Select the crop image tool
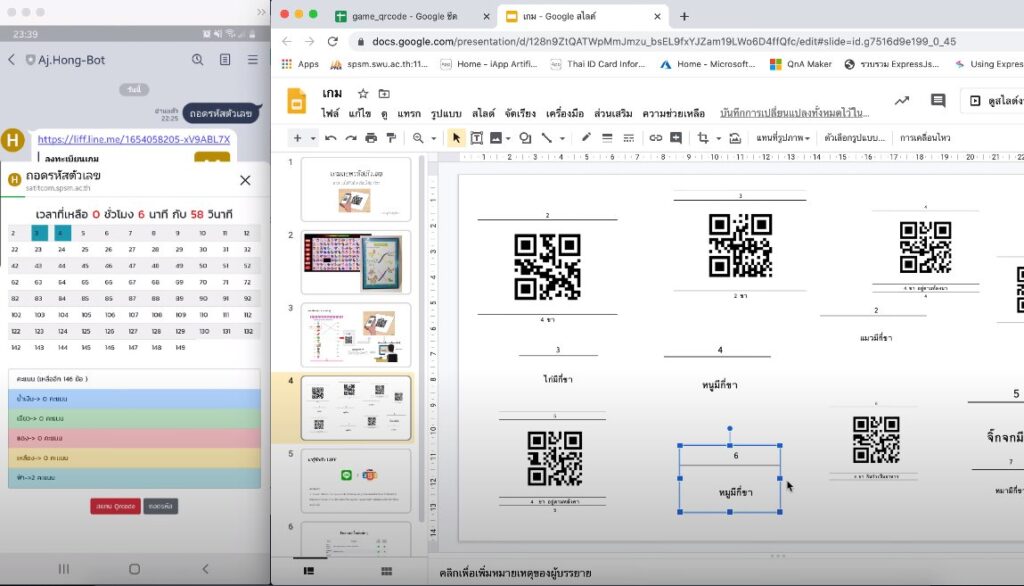 703,138
